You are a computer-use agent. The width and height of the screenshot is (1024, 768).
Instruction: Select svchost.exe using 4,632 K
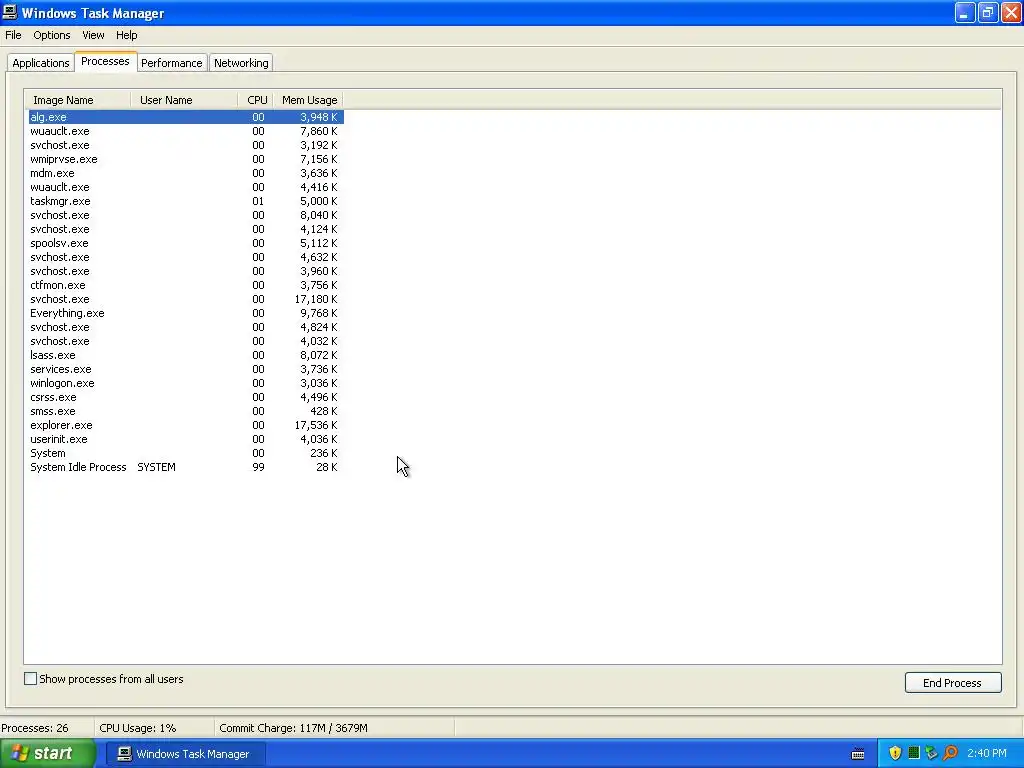[186, 257]
